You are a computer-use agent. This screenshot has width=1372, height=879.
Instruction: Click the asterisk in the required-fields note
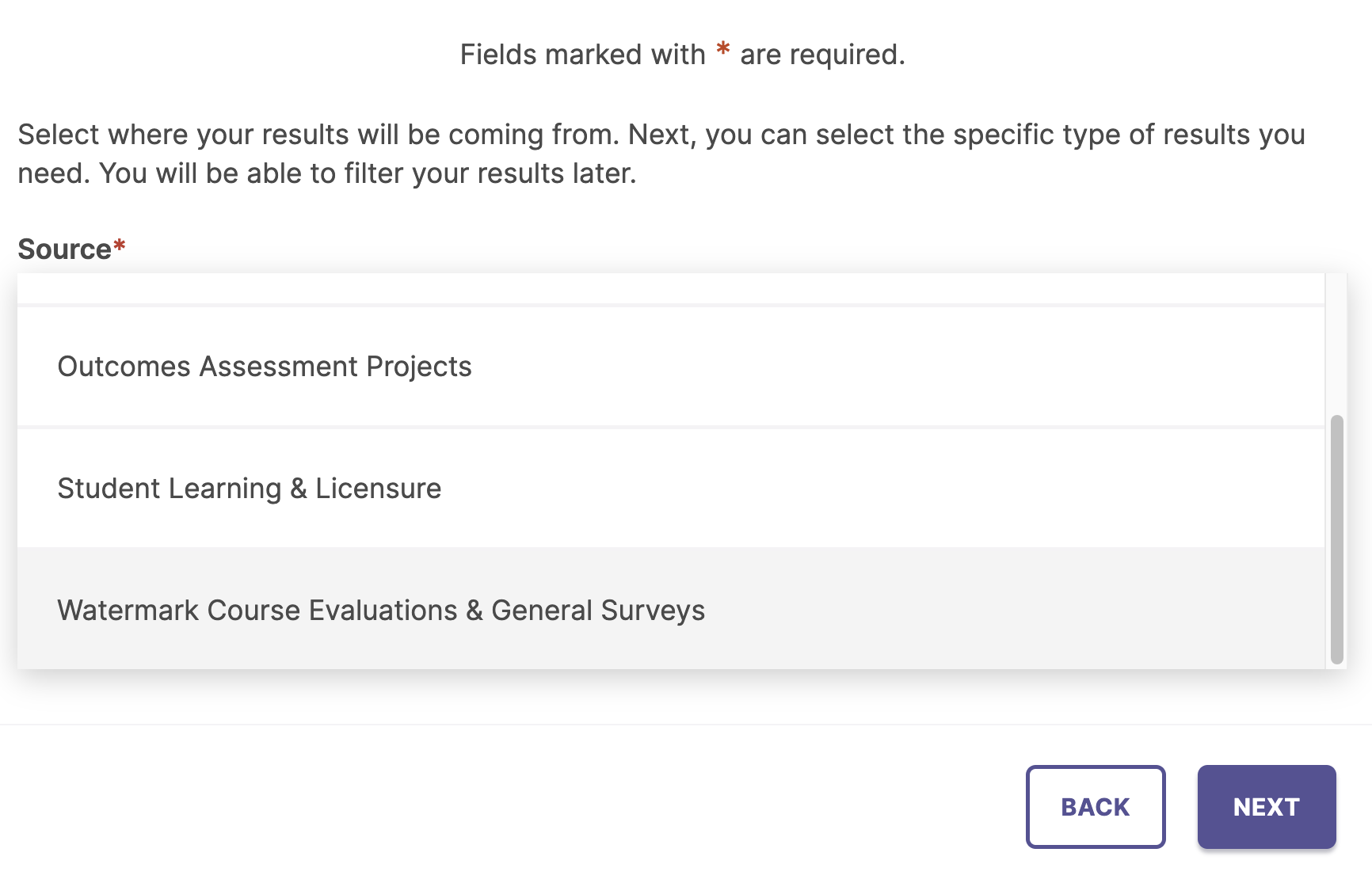pyautogui.click(x=722, y=51)
